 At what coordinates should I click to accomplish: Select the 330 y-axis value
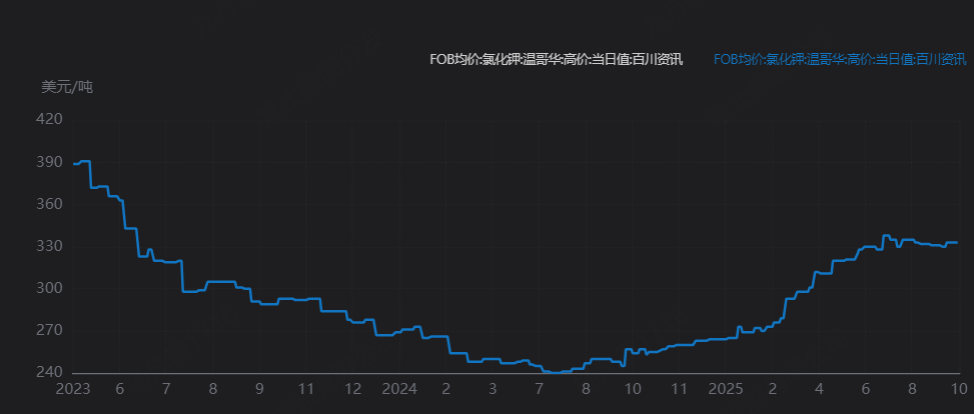tap(51, 247)
